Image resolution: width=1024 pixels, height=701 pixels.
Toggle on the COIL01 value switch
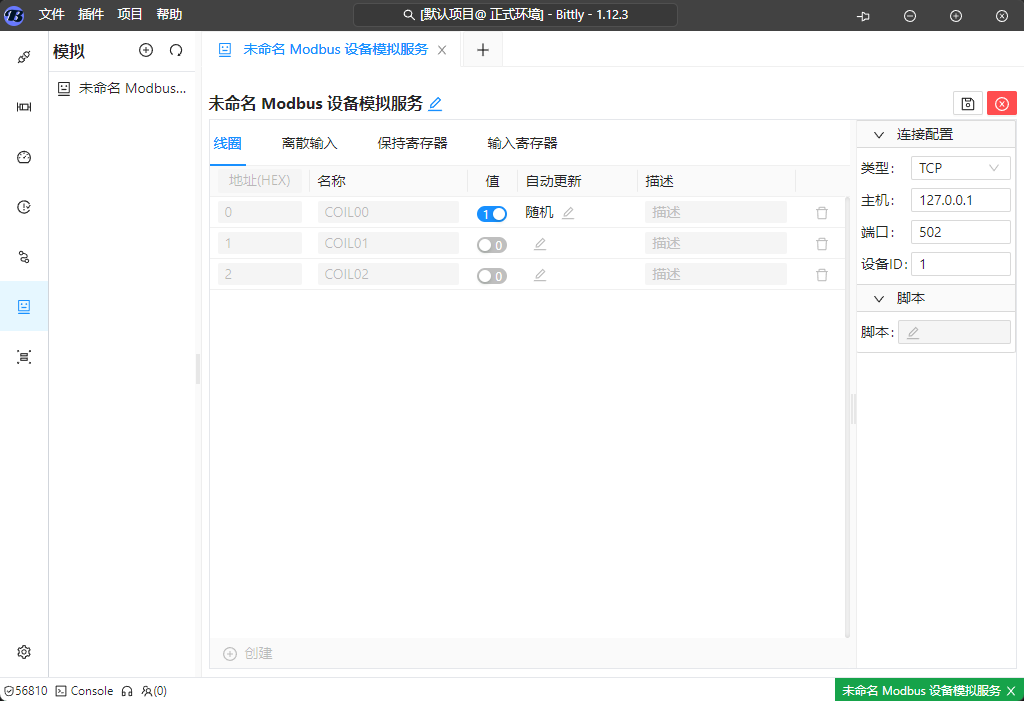(491, 244)
